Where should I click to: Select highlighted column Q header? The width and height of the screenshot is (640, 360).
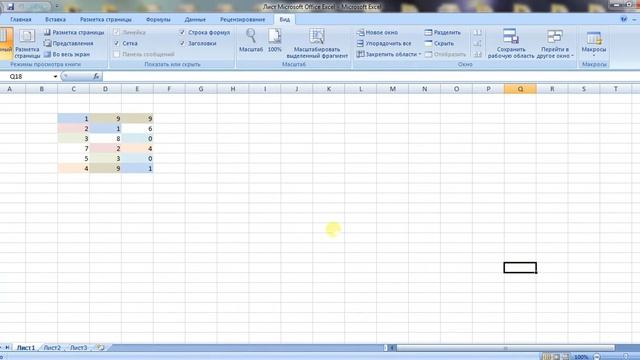pyautogui.click(x=520, y=89)
